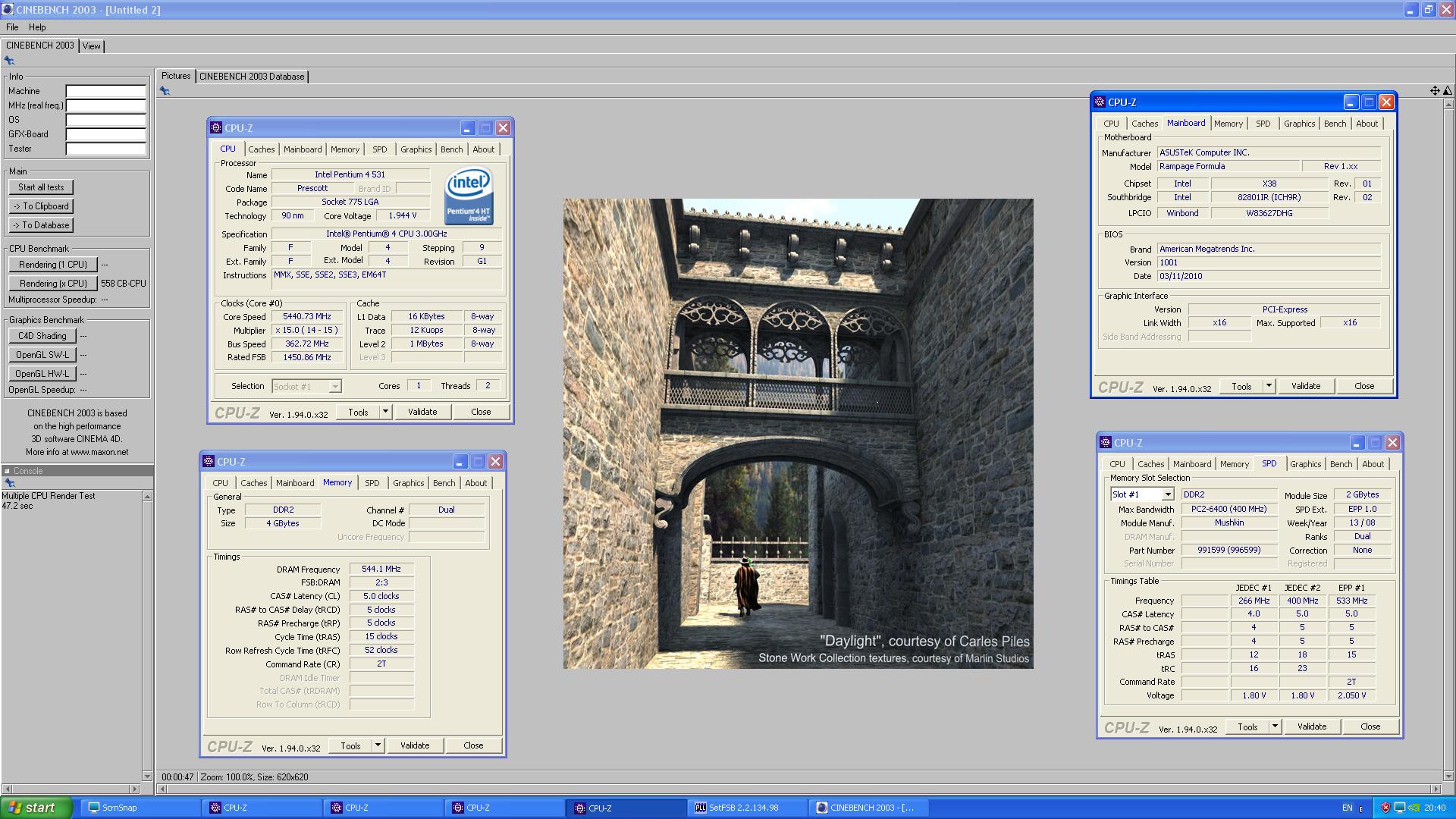Viewport: 1456px width, 819px height.
Task: Click the console collapse handle icon
Action: pyautogui.click(x=7, y=471)
